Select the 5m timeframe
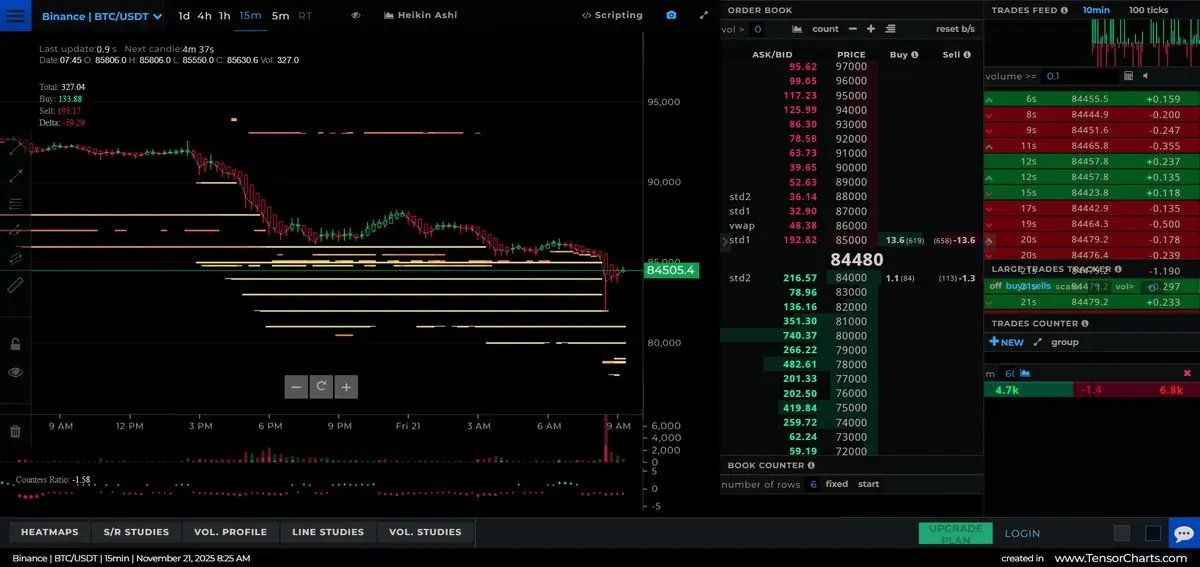This screenshot has height=567, width=1200. click(280, 15)
